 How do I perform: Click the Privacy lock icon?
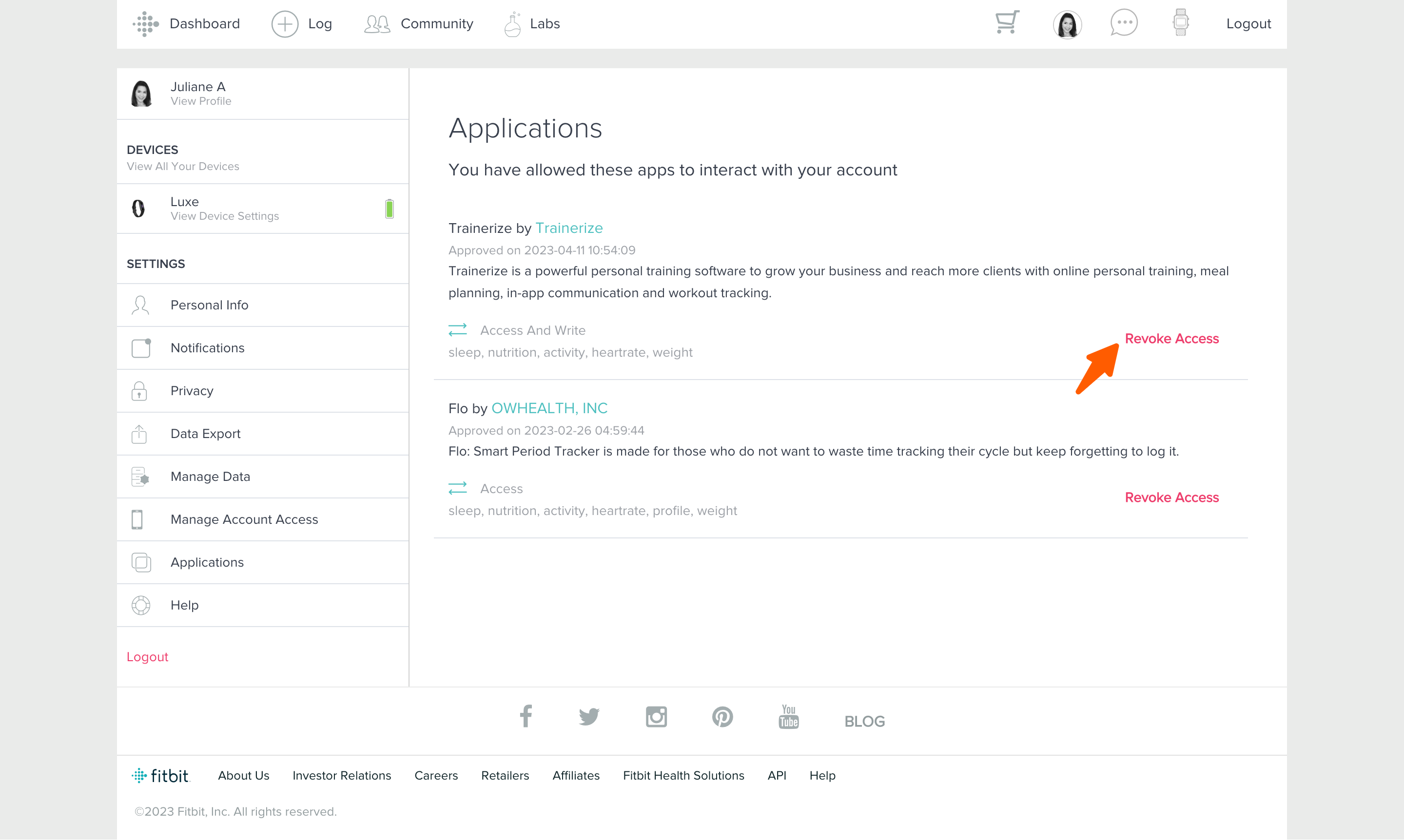tap(139, 391)
